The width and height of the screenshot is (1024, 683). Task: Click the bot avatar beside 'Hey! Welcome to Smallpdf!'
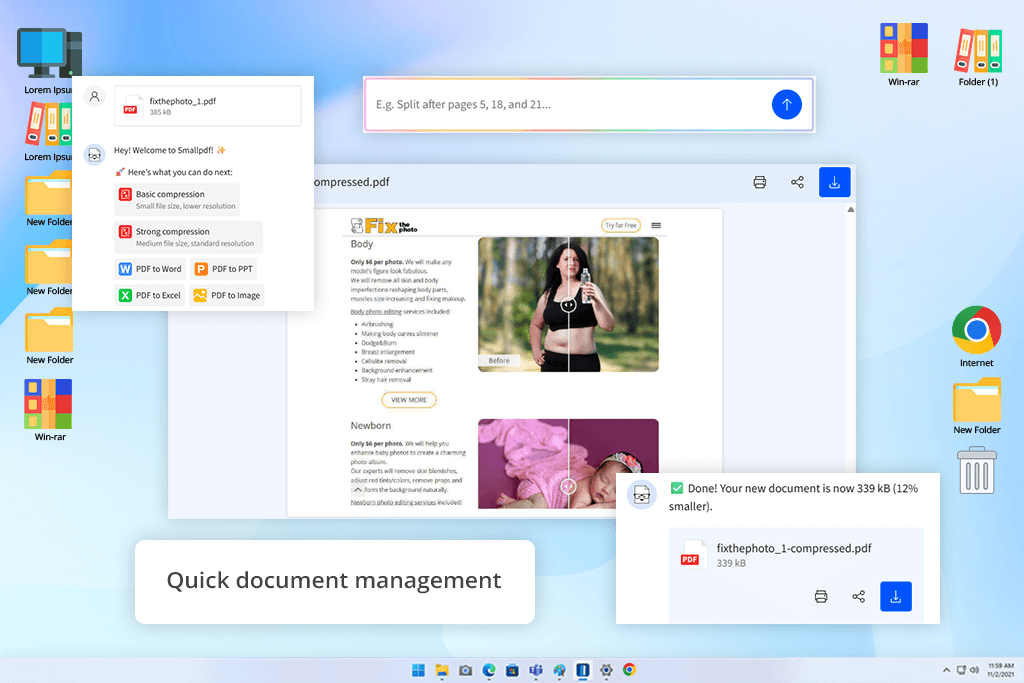[95, 155]
